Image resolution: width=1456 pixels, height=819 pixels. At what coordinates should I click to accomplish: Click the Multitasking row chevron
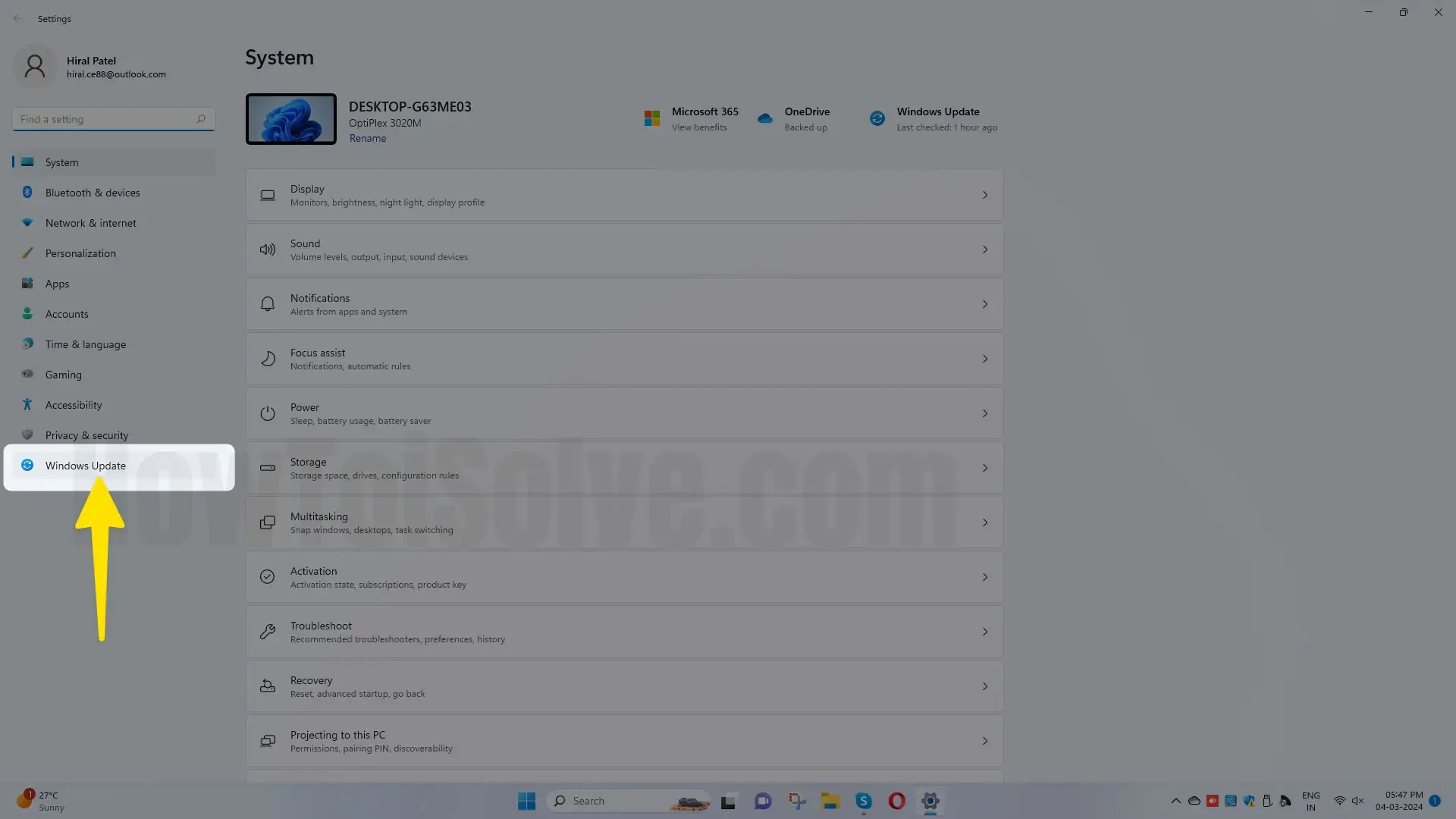click(985, 522)
